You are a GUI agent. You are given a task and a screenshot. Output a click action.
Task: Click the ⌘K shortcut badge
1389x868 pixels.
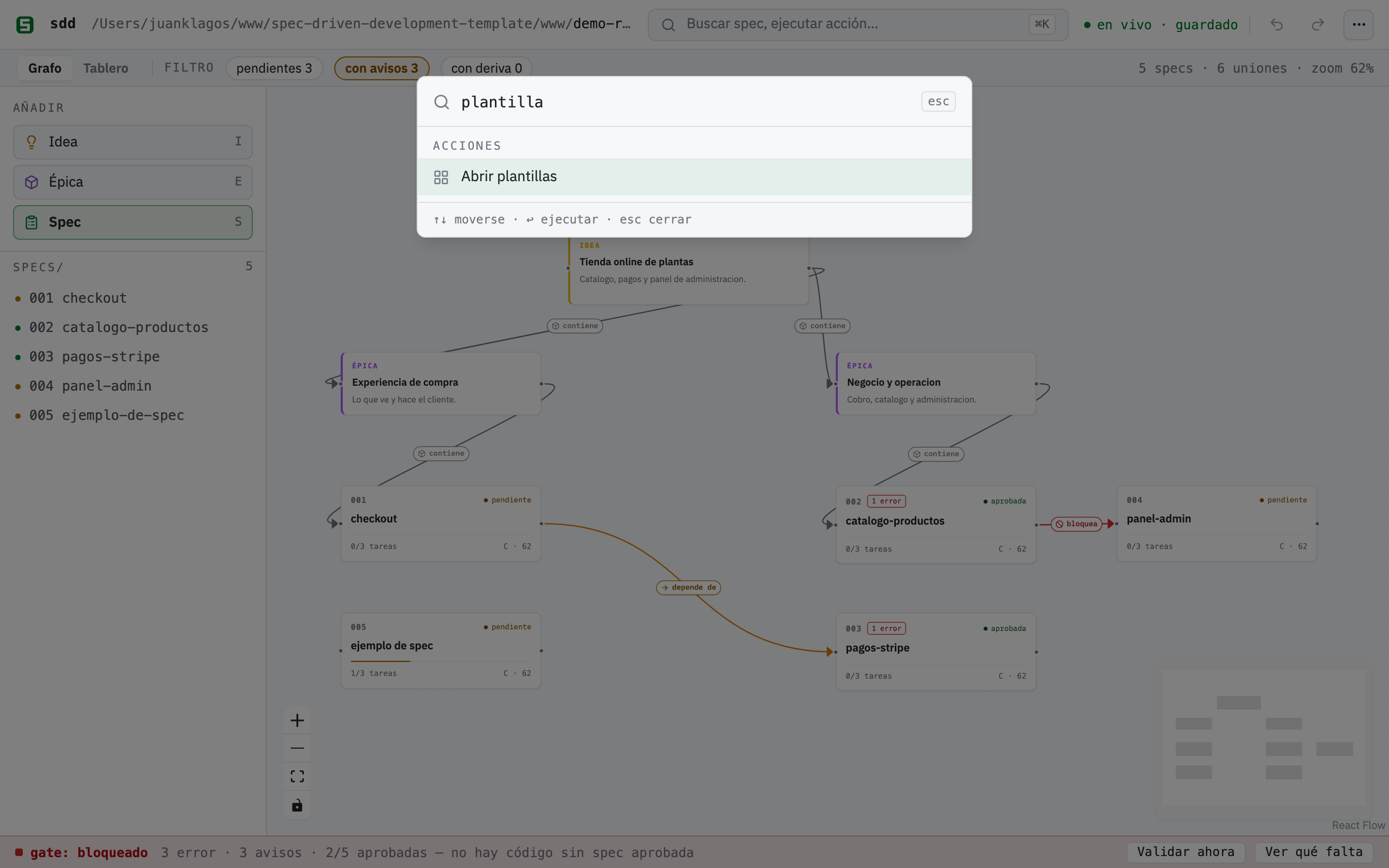[1042, 24]
